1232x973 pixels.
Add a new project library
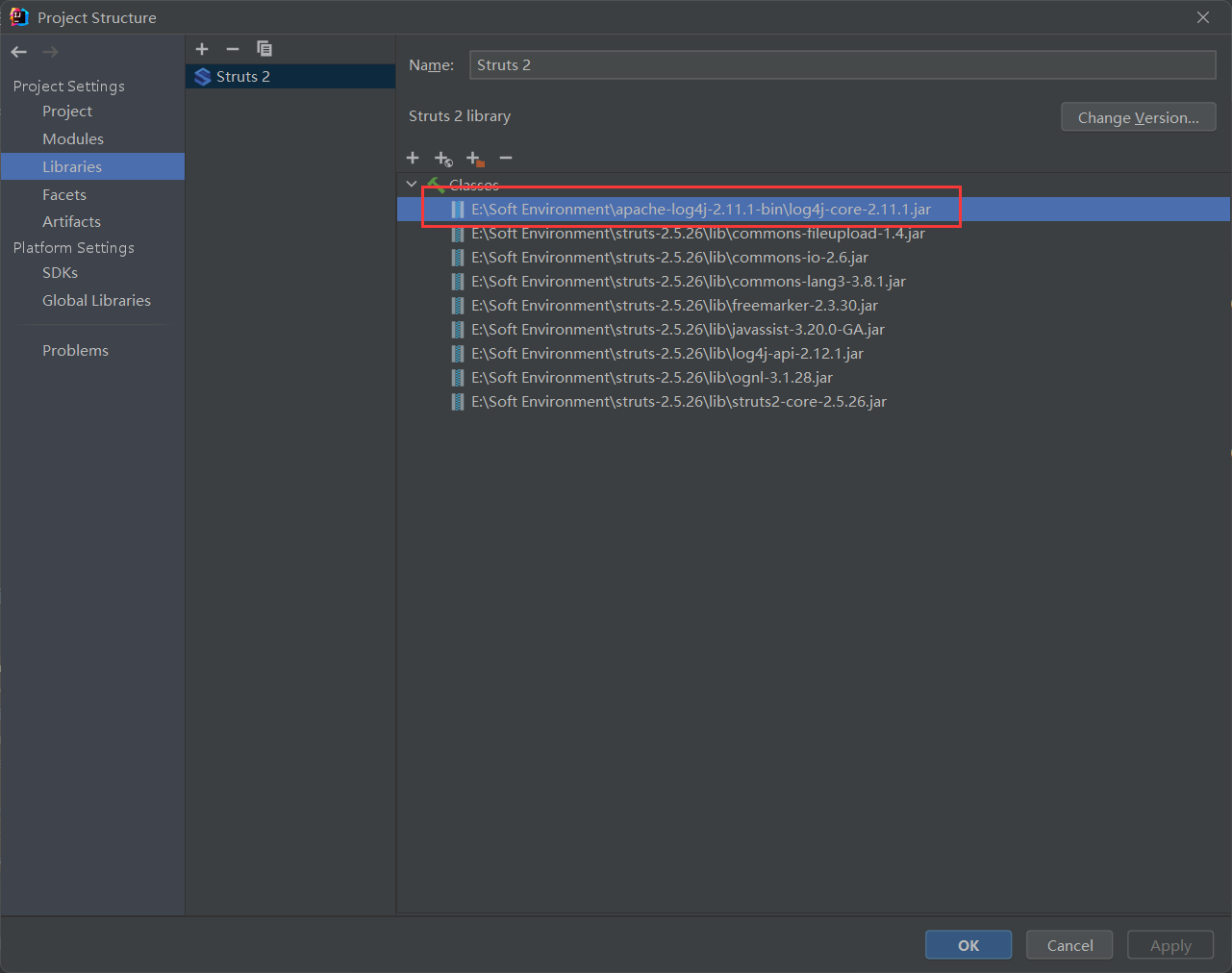[202, 49]
